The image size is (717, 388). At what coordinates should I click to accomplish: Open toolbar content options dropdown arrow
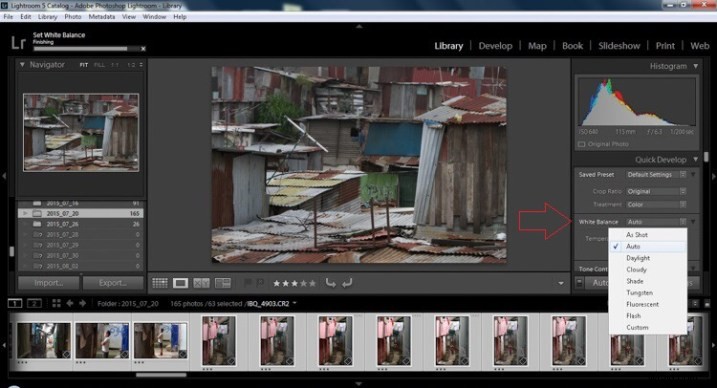[561, 283]
